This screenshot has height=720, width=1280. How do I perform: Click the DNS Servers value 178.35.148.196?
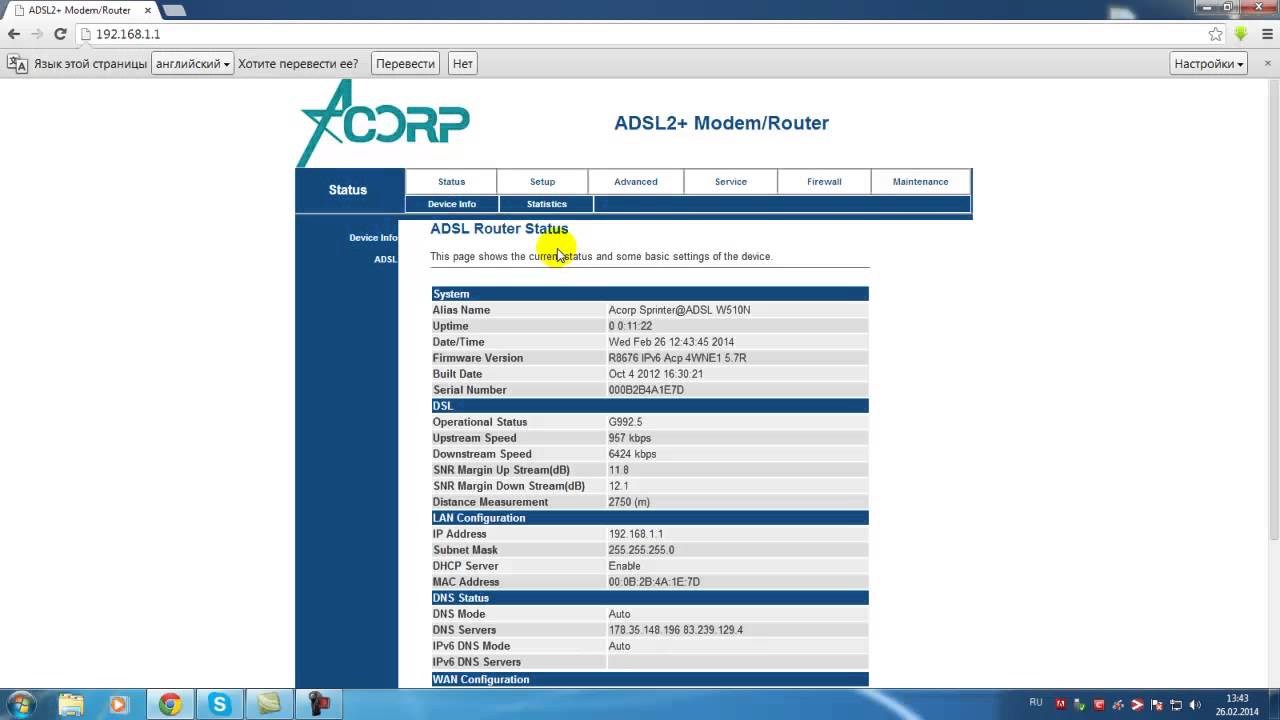[642, 630]
